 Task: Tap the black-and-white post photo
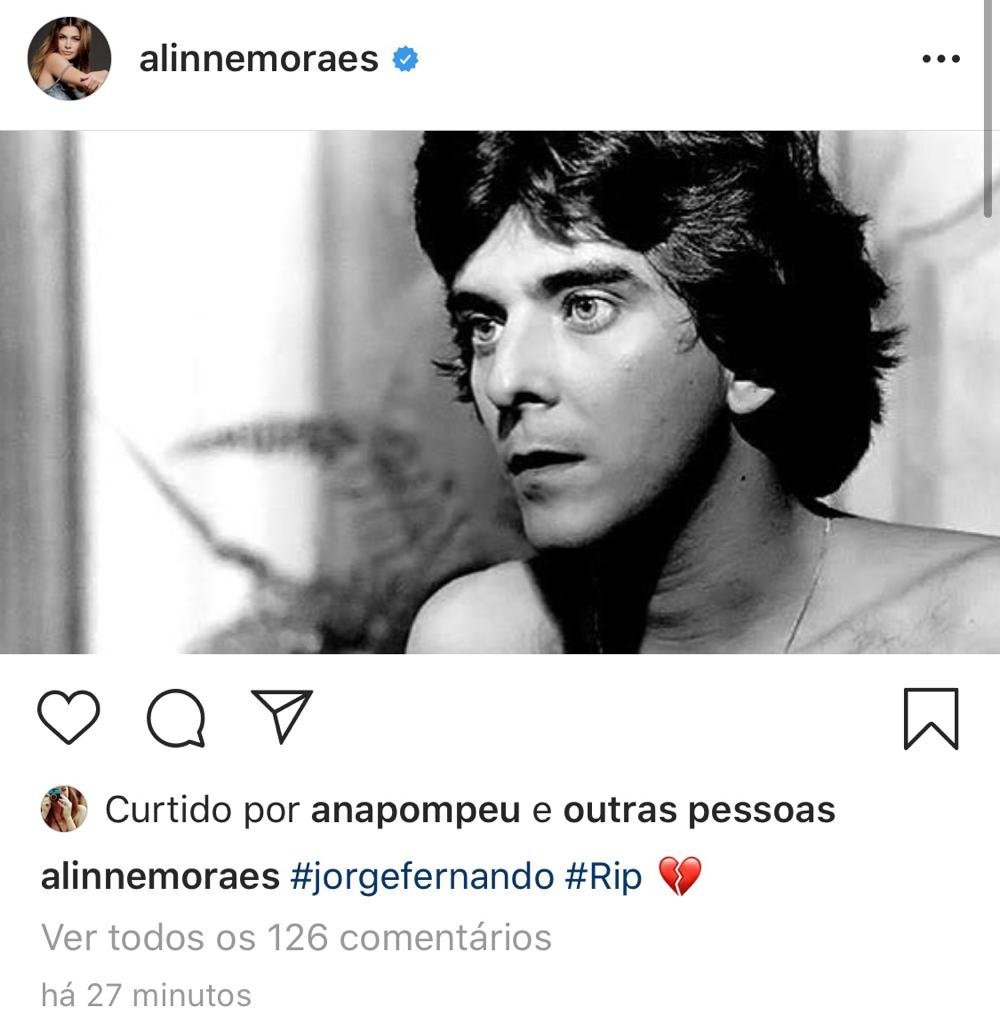pyautogui.click(x=500, y=392)
